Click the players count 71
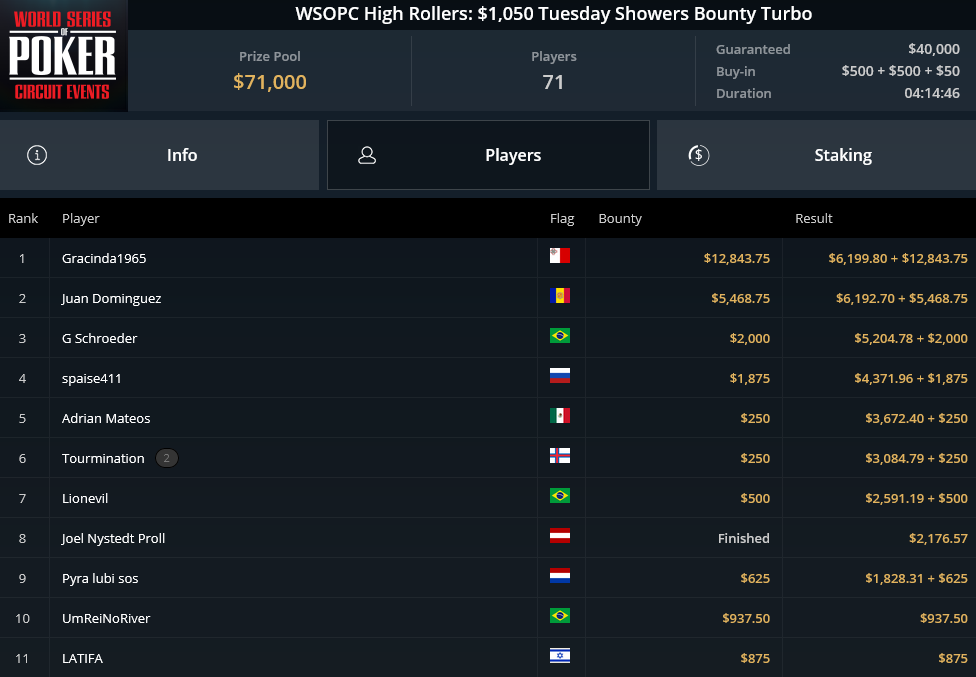The height and width of the screenshot is (677, 976). coord(553,82)
